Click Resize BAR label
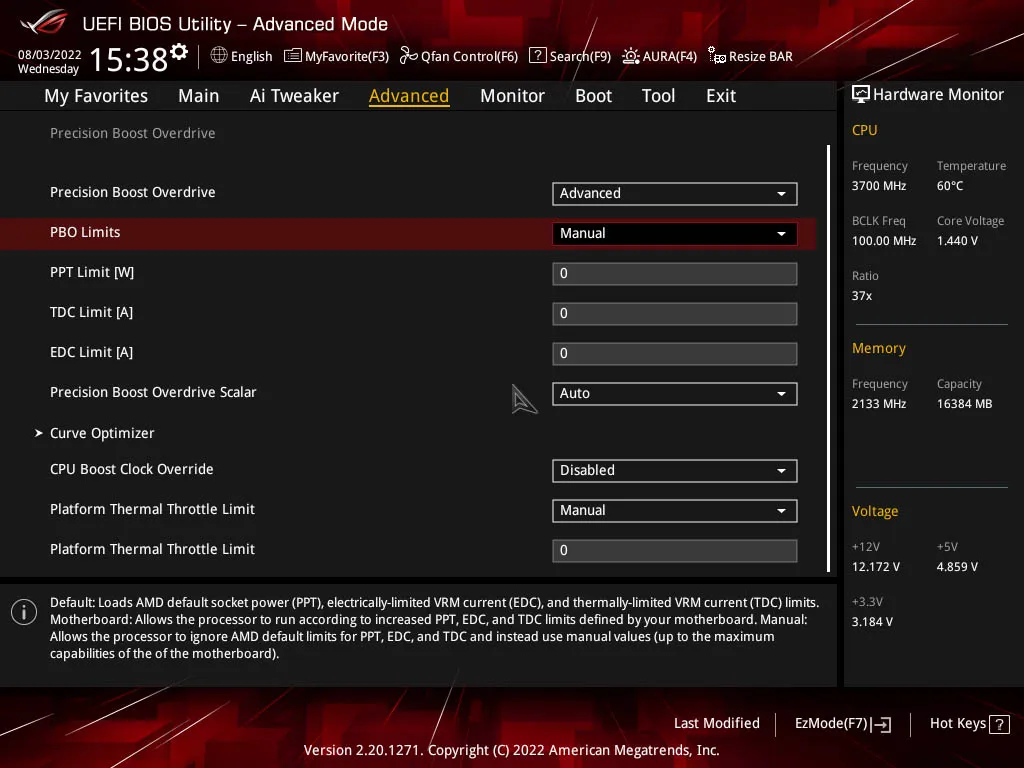This screenshot has height=768, width=1024. [761, 56]
